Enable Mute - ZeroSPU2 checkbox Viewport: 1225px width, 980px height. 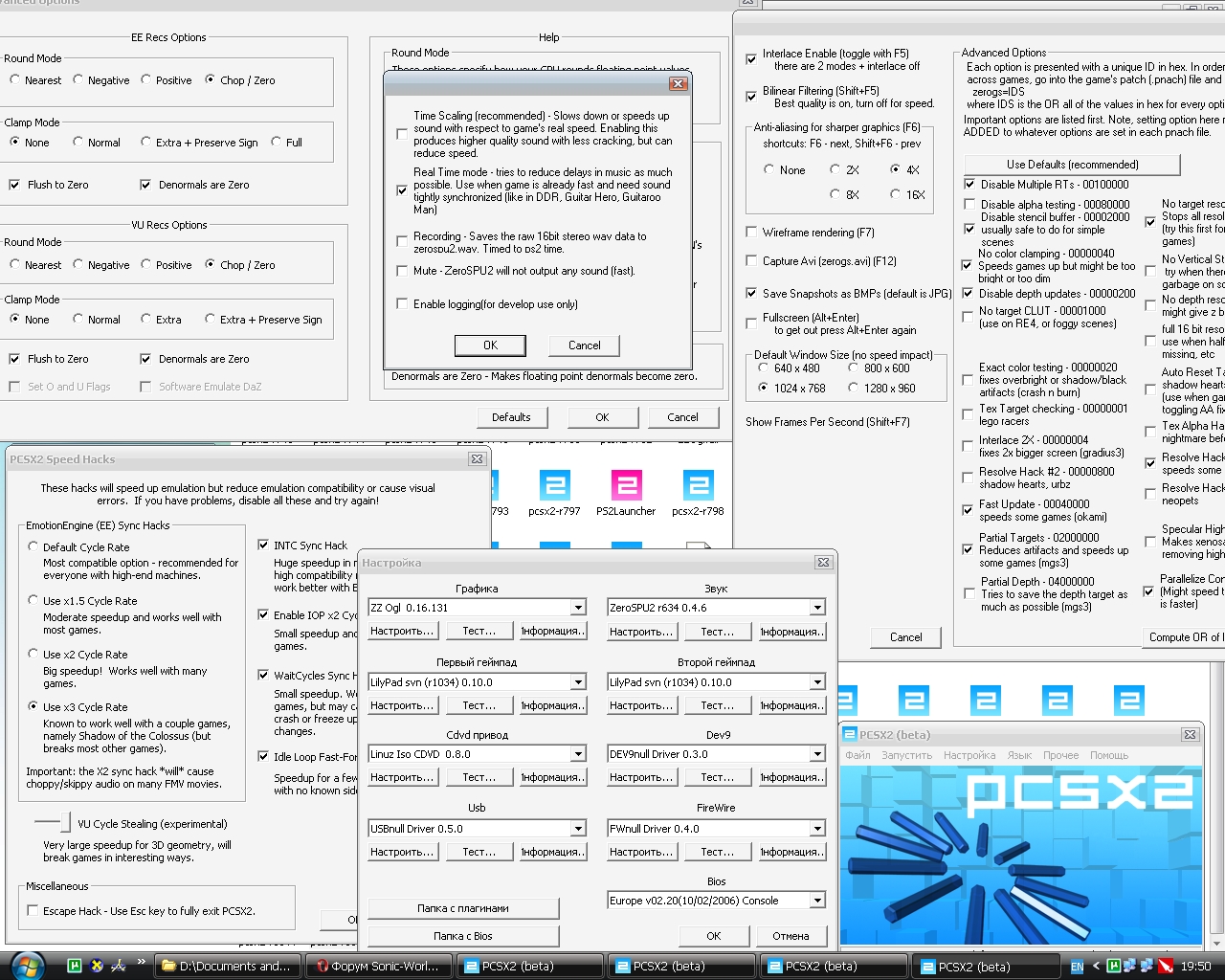pyautogui.click(x=402, y=271)
